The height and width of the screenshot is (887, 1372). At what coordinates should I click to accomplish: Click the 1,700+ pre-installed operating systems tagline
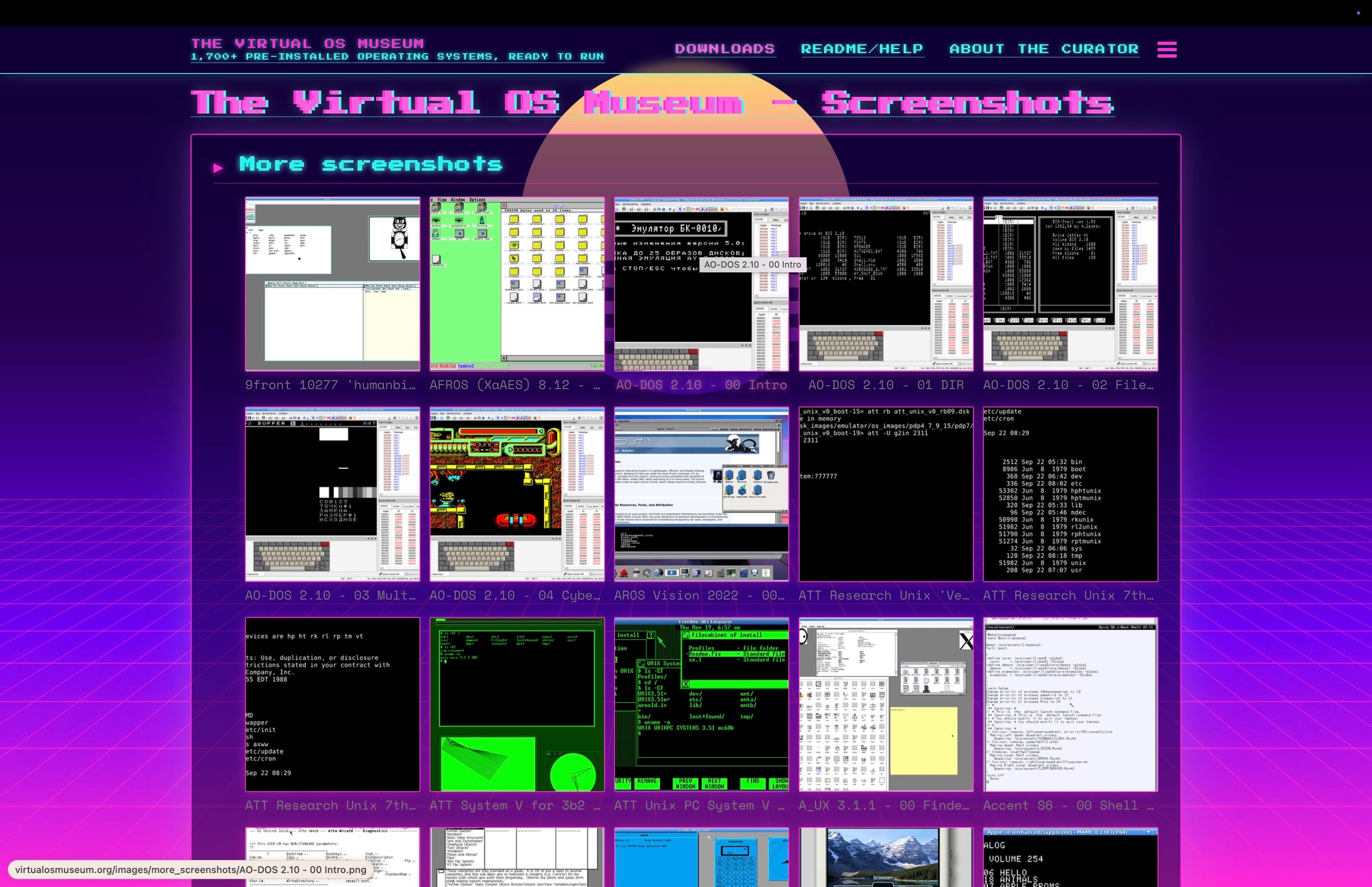(397, 56)
